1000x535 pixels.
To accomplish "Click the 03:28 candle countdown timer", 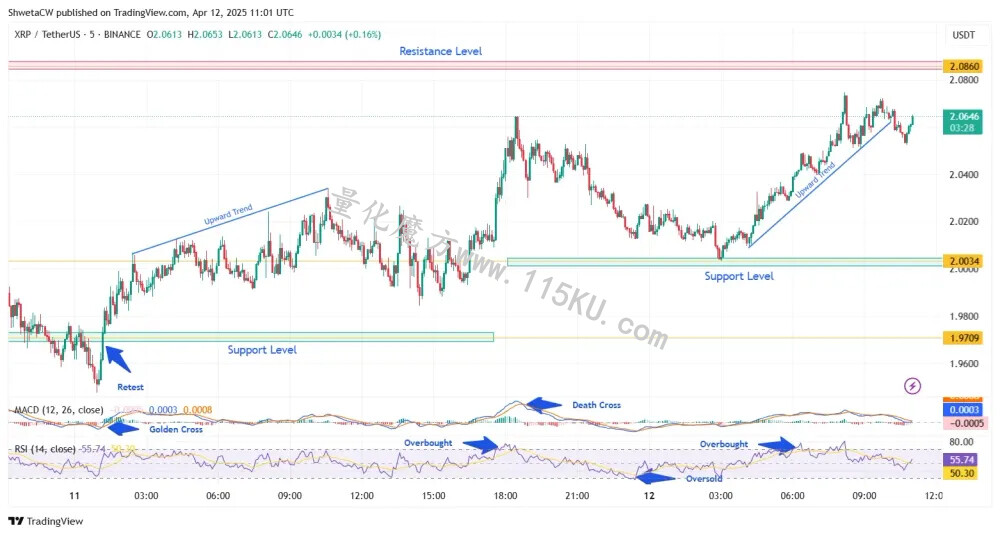I will pyautogui.click(x=962, y=128).
